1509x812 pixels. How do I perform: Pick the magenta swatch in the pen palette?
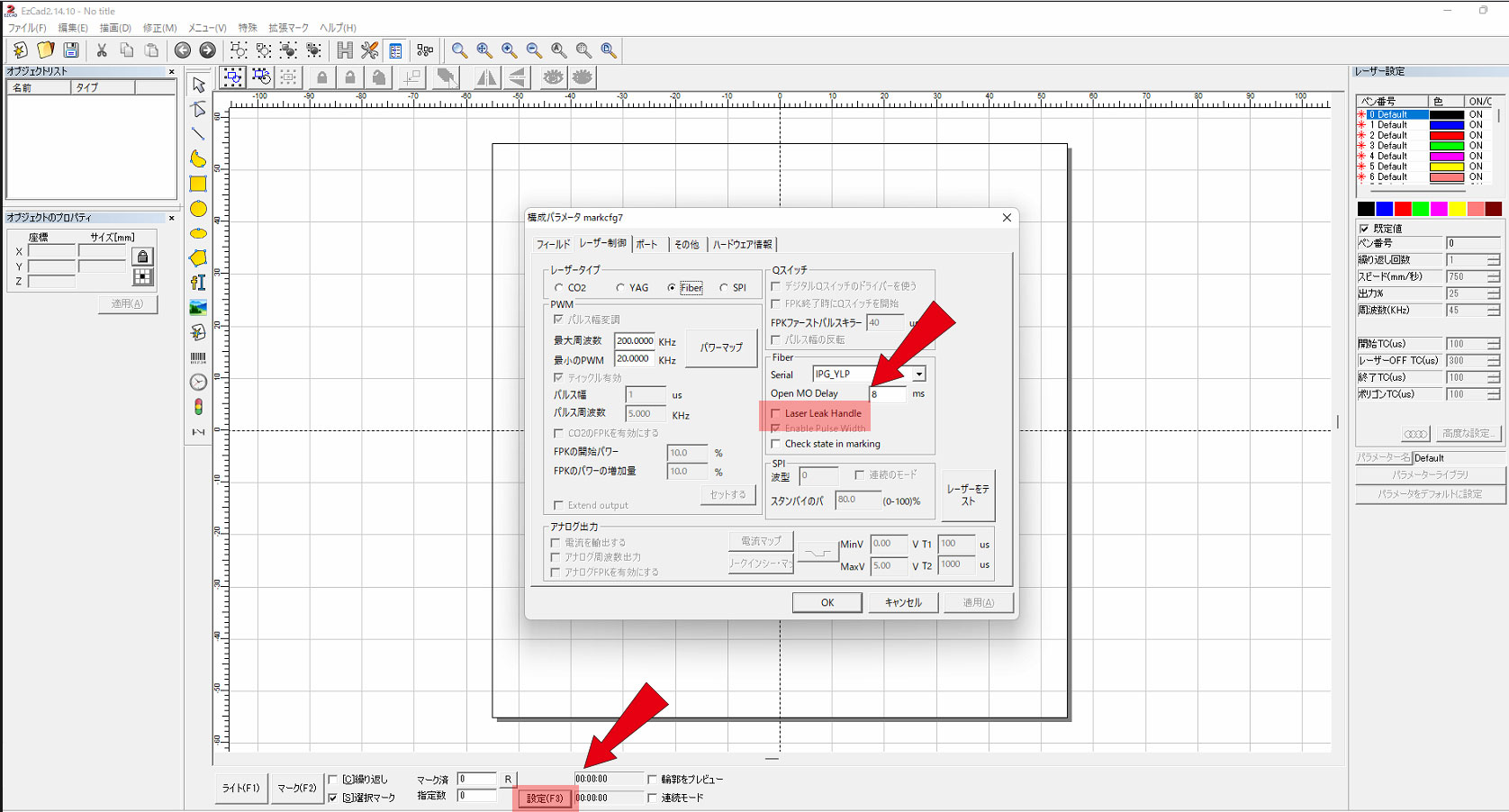(1439, 209)
